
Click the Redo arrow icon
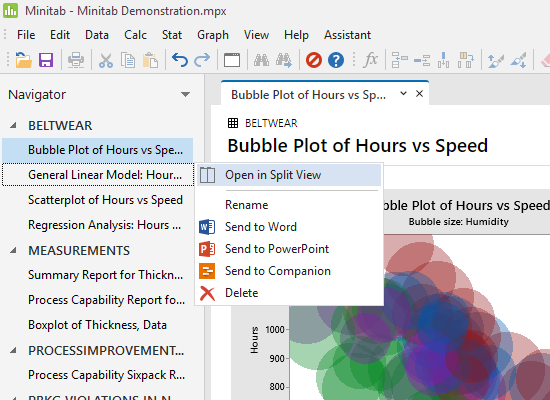[202, 60]
